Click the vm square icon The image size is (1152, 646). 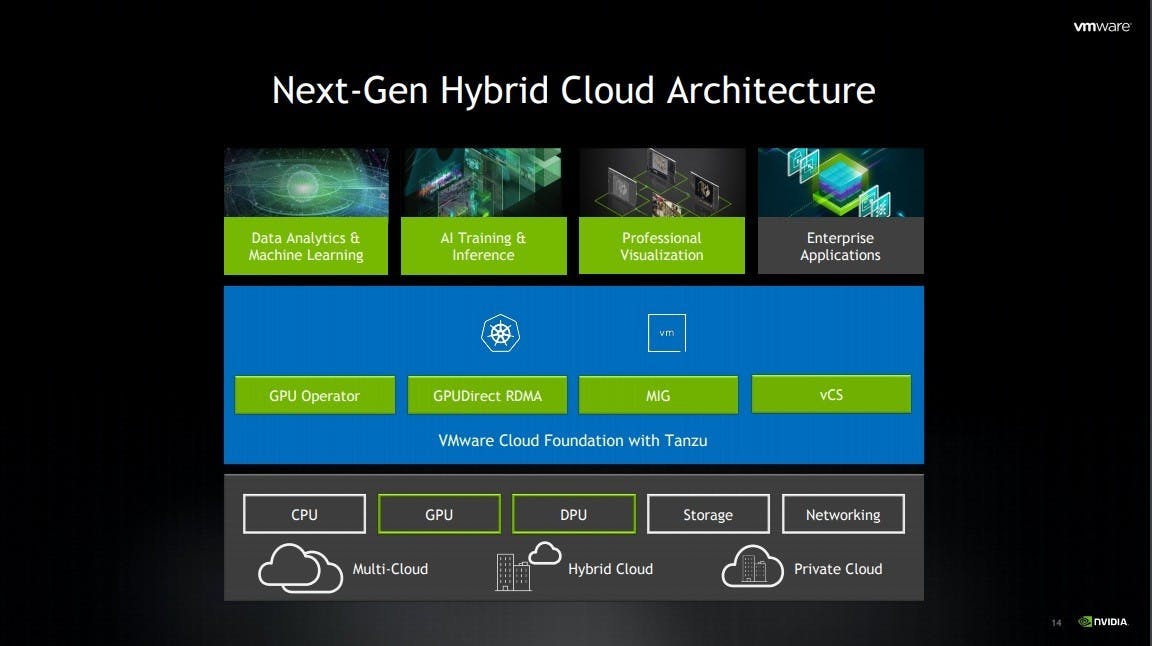coord(666,333)
